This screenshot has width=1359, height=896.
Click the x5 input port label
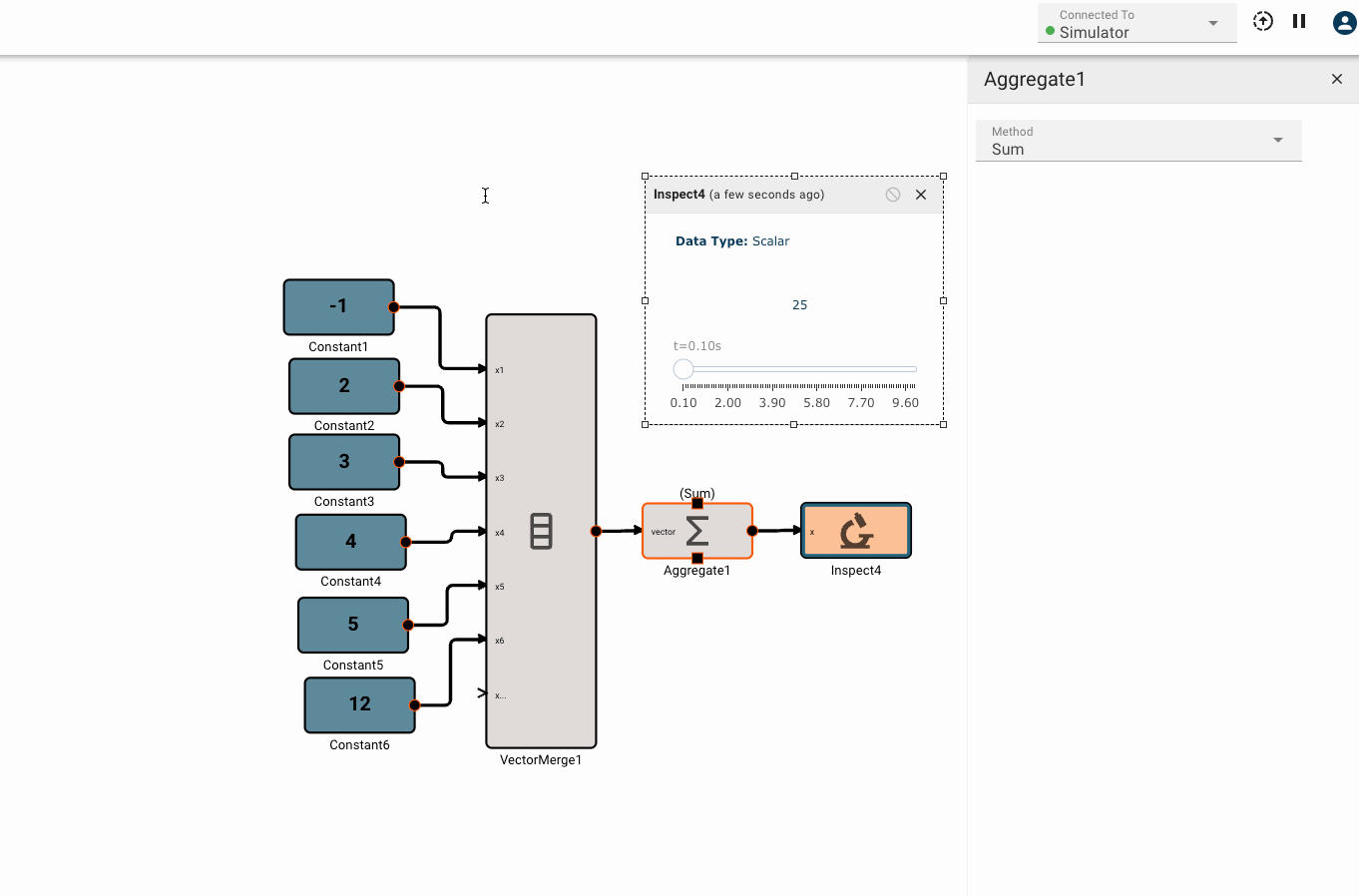[499, 587]
